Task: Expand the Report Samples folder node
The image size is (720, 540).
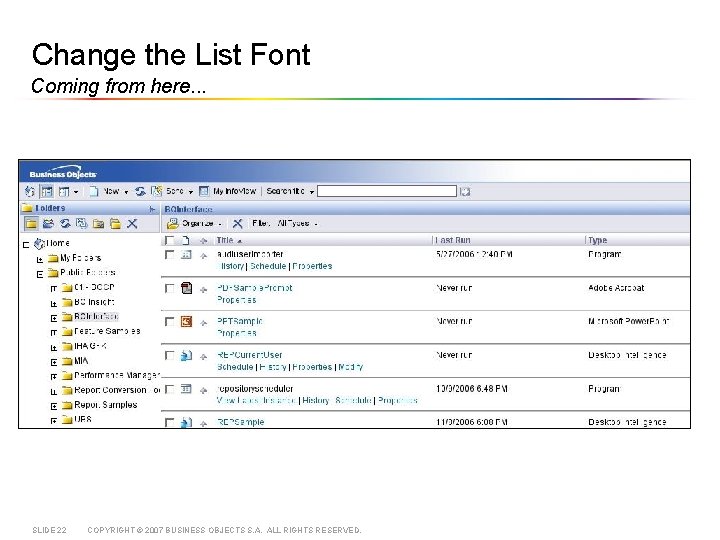Action: tap(54, 406)
